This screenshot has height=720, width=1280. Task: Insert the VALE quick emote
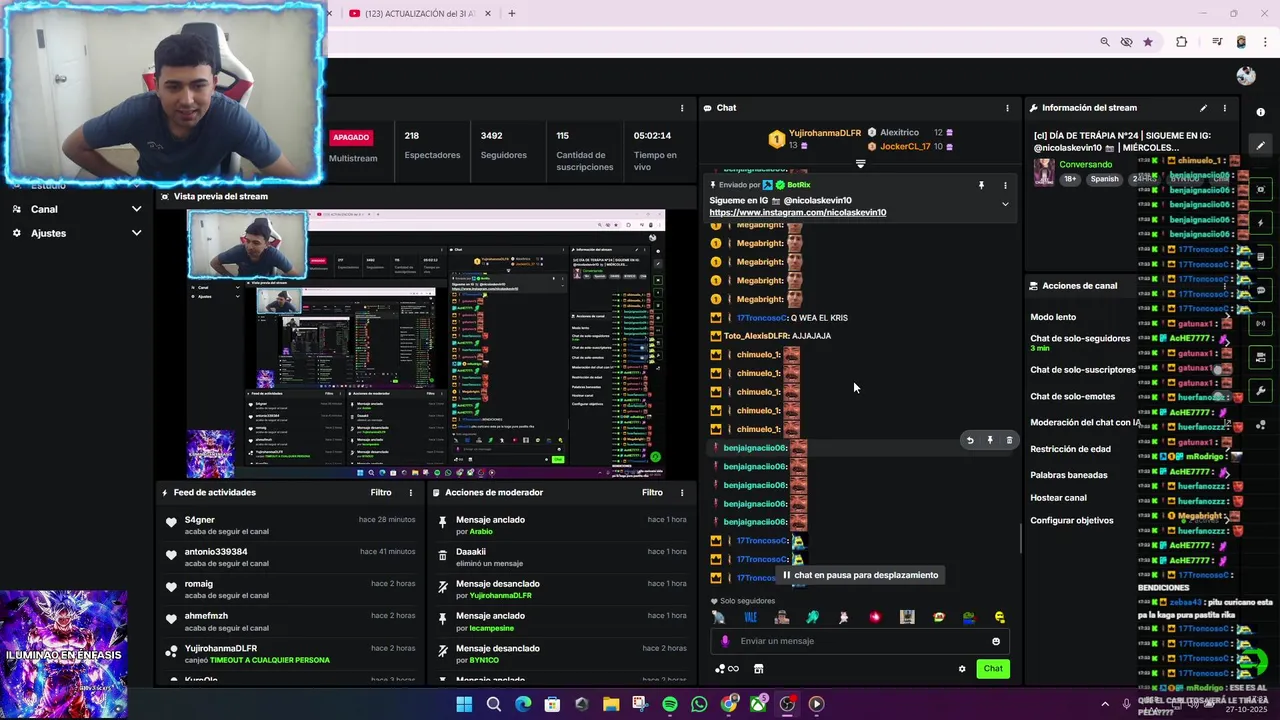750,618
